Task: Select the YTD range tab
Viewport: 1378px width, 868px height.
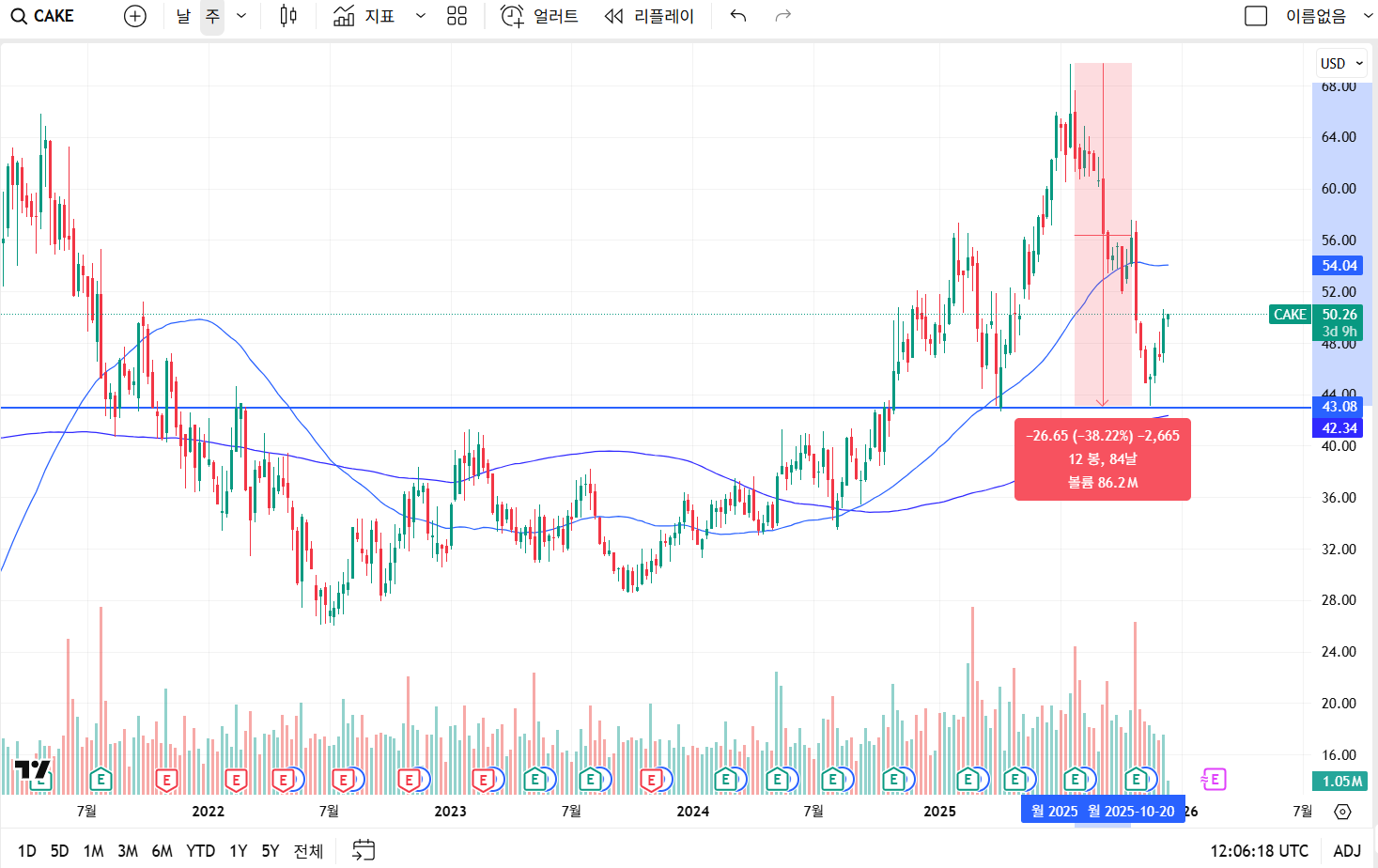Action: 201,850
